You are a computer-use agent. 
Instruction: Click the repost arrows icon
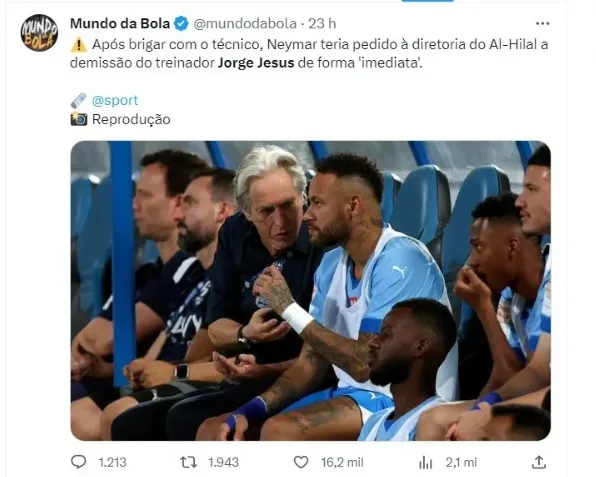189,462
